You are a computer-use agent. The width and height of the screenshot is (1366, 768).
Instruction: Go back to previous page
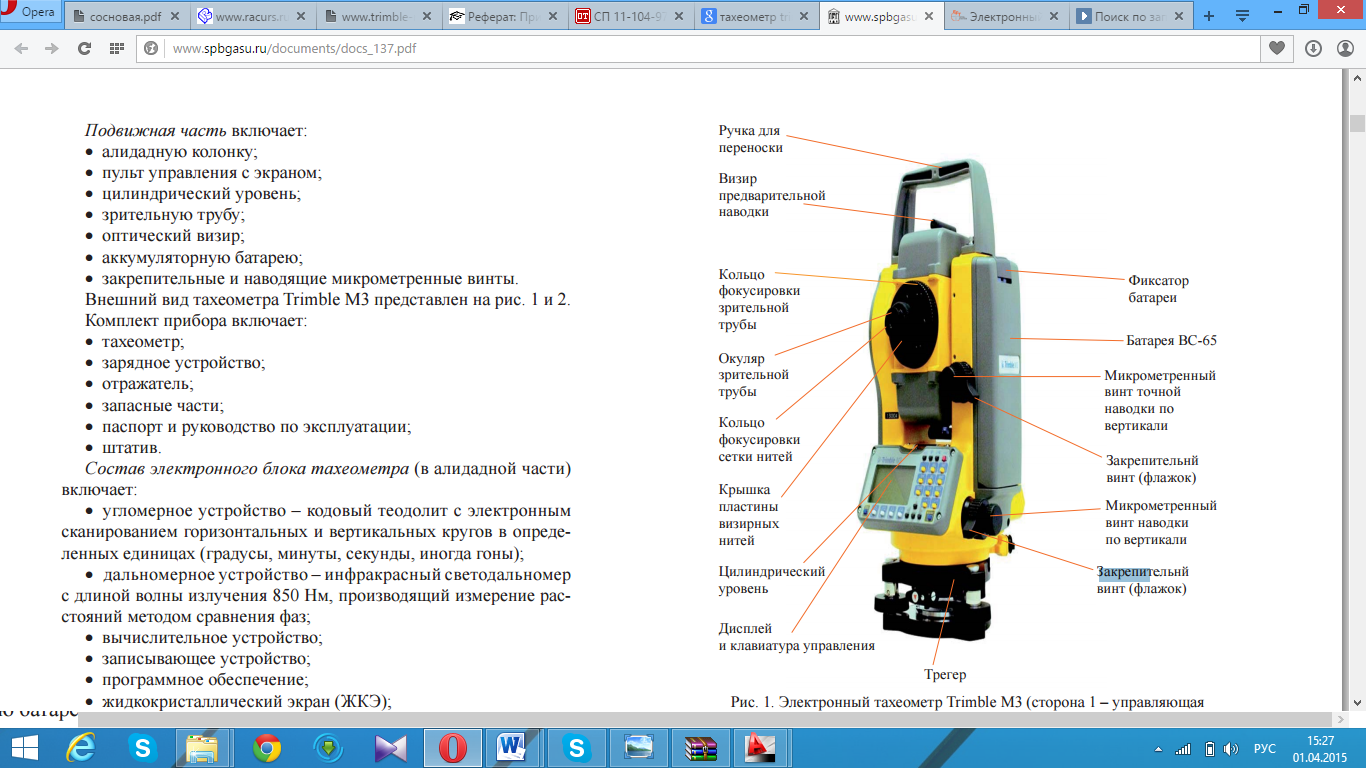[22, 48]
